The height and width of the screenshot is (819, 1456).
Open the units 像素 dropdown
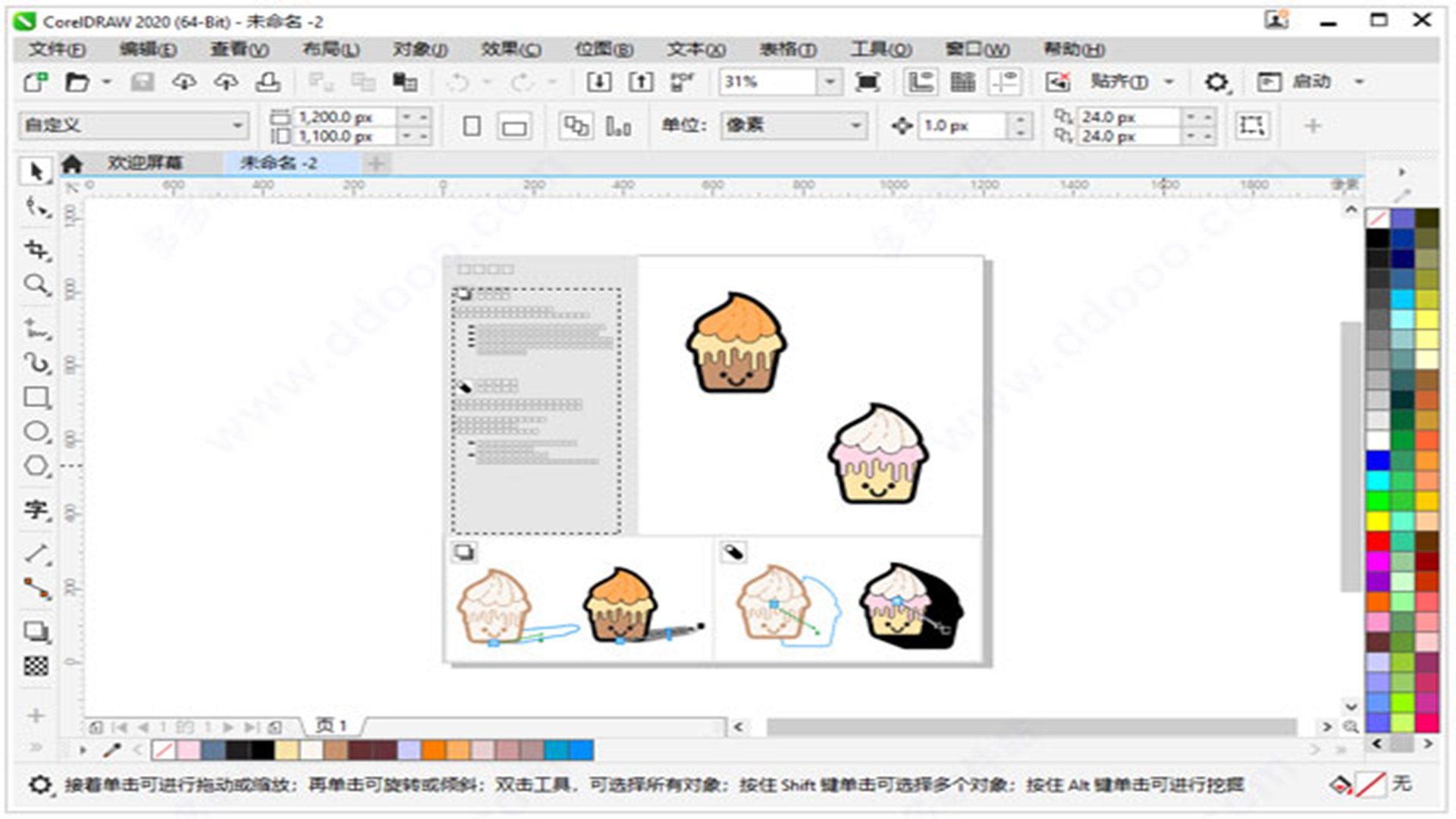[855, 125]
